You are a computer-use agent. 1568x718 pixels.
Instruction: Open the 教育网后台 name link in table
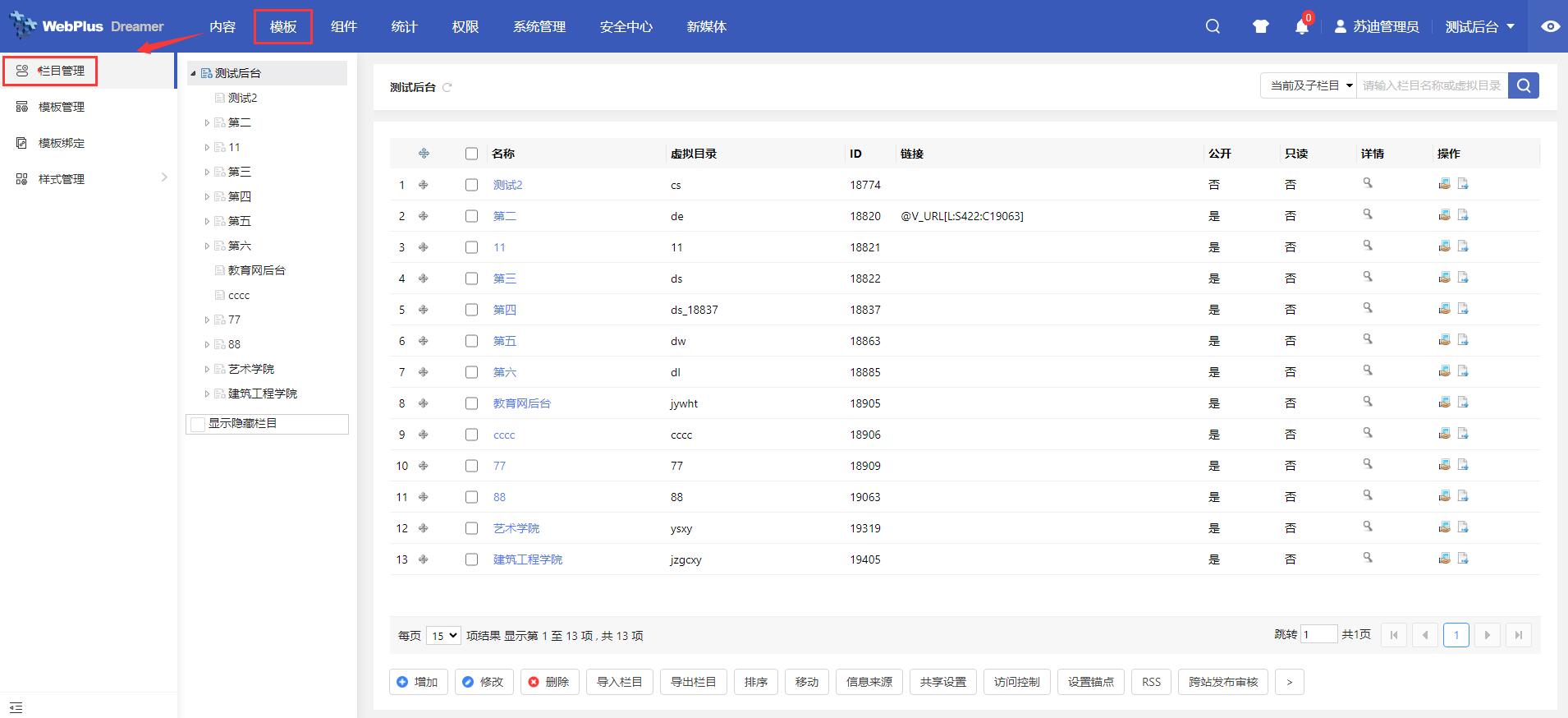pos(522,403)
